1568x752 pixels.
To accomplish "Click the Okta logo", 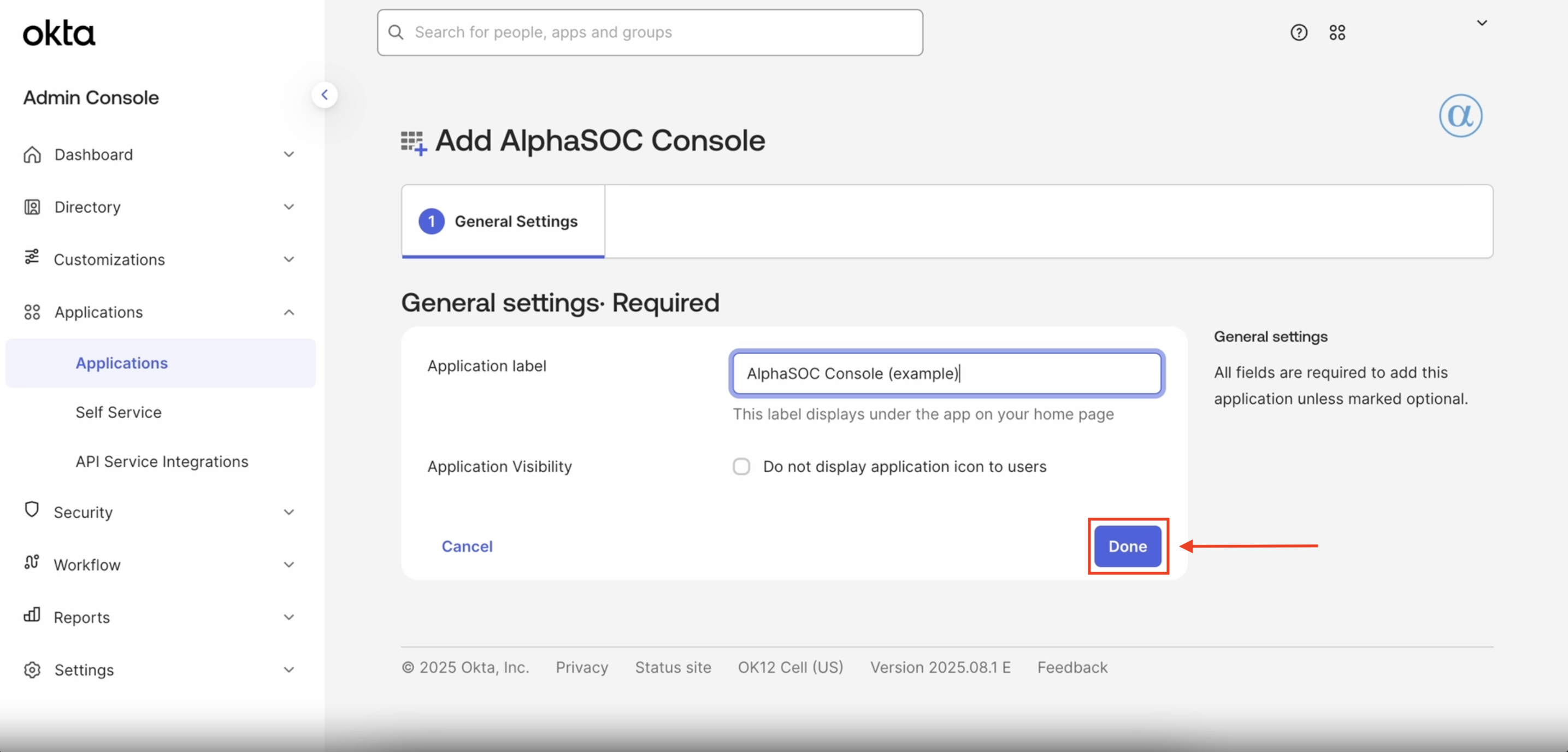I will point(59,33).
